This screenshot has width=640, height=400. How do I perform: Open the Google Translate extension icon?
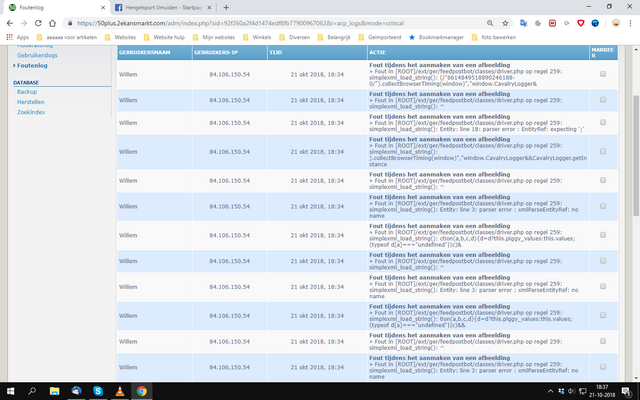(x=523, y=23)
